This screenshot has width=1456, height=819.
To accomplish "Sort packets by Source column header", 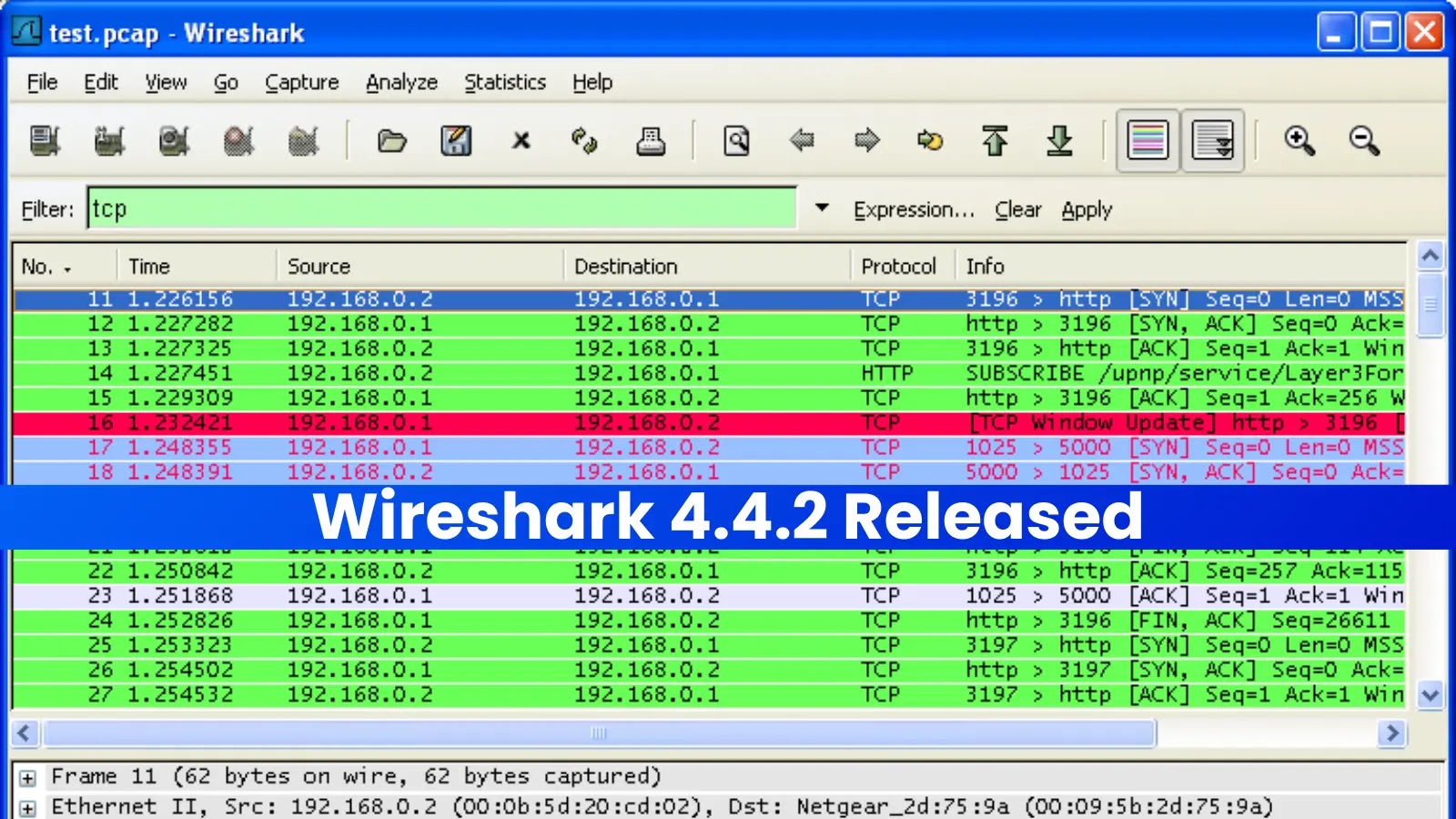I will click(x=420, y=267).
